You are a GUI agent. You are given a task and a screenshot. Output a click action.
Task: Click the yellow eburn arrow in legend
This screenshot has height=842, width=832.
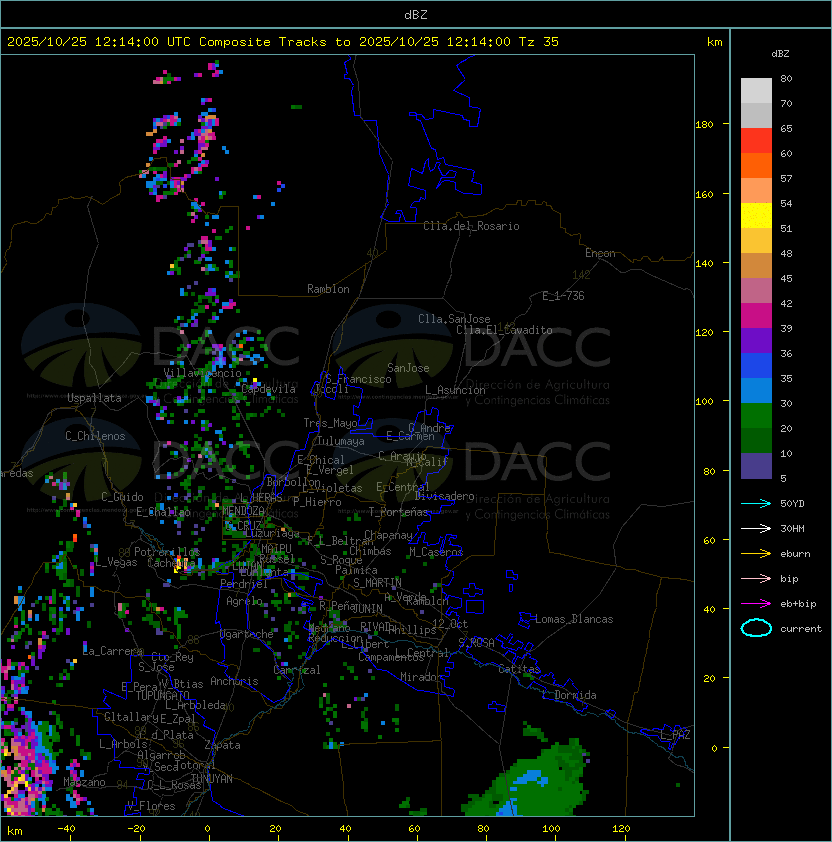point(756,554)
